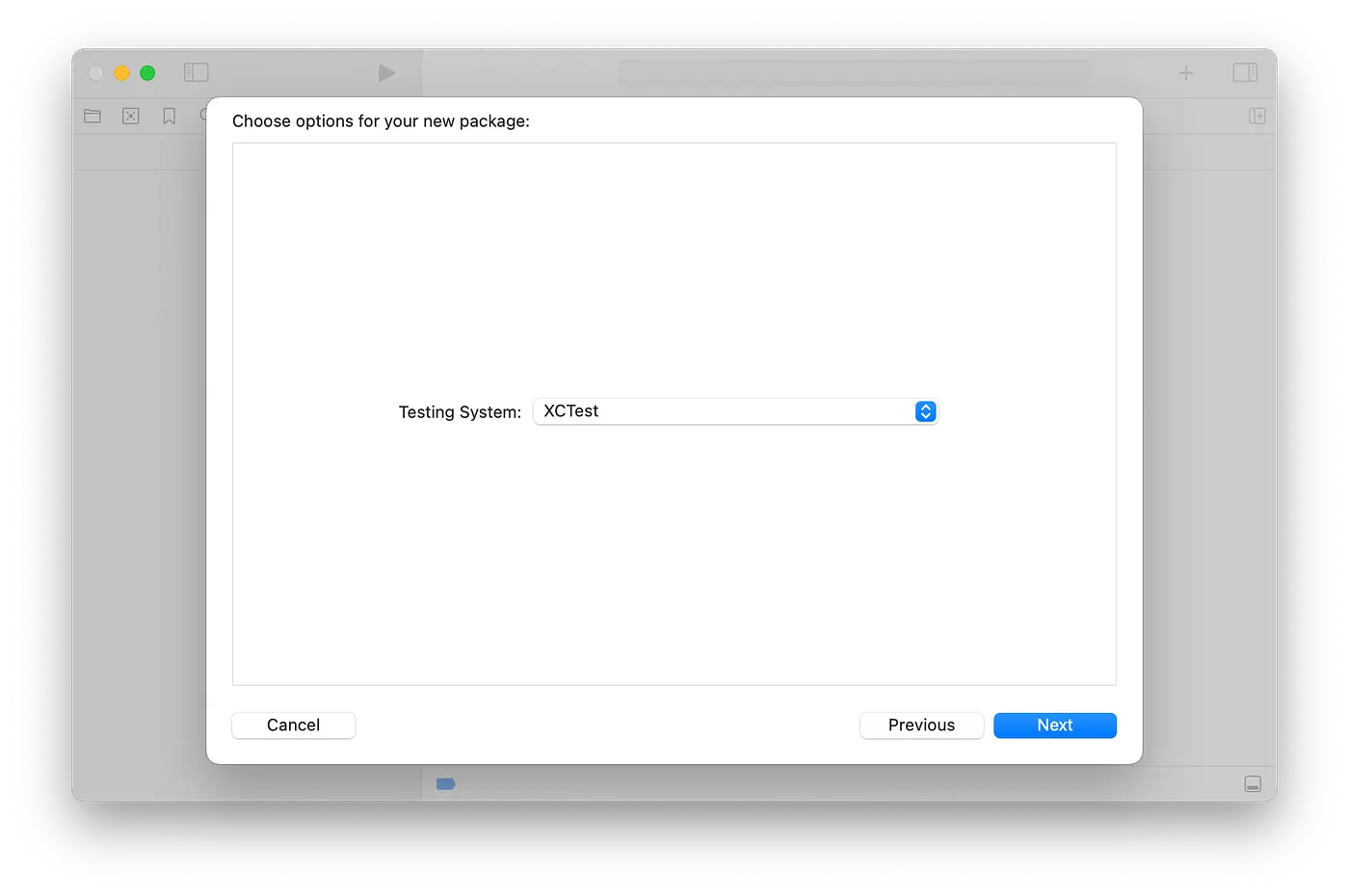Image resolution: width=1349 pixels, height=896 pixels.
Task: Toggle the debug area icon at bottom right
Action: tap(1253, 783)
